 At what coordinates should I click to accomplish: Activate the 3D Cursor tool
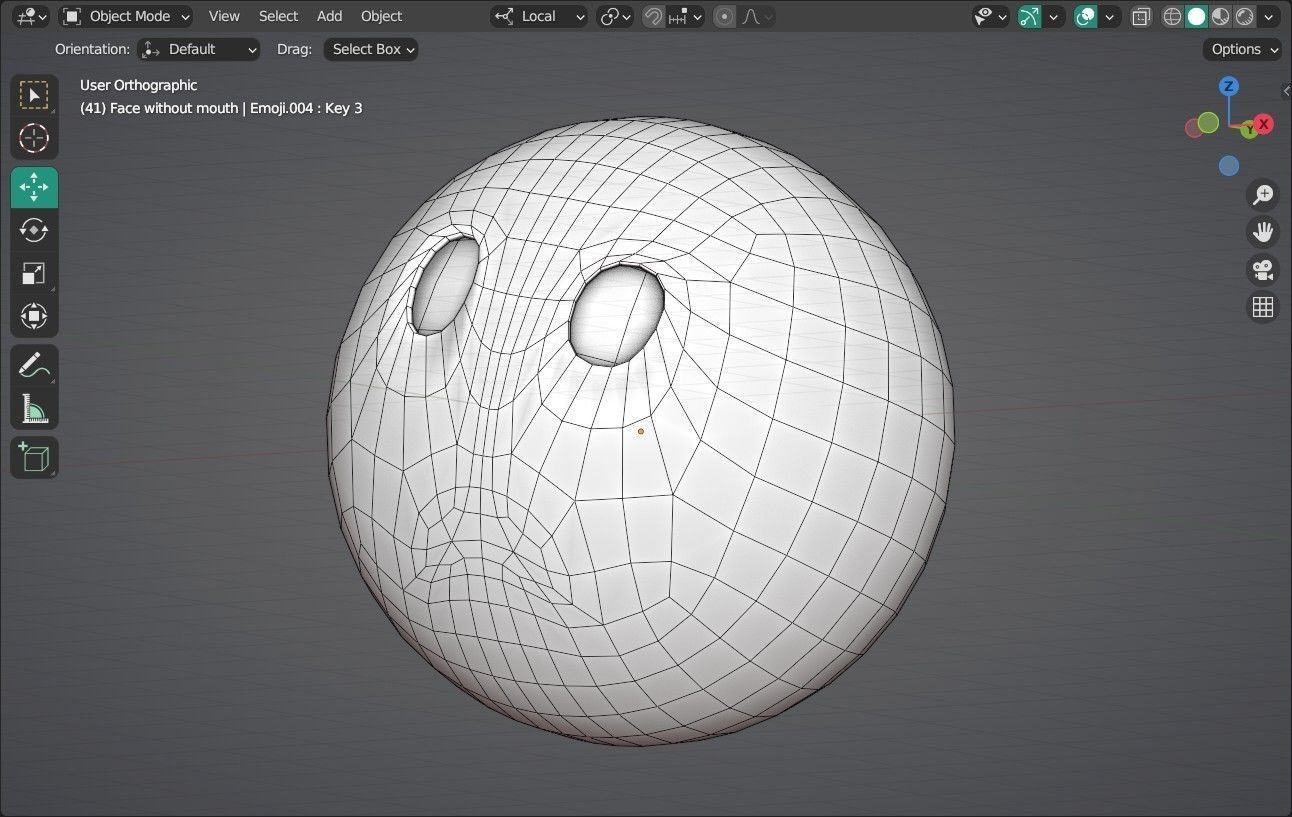(x=34, y=138)
